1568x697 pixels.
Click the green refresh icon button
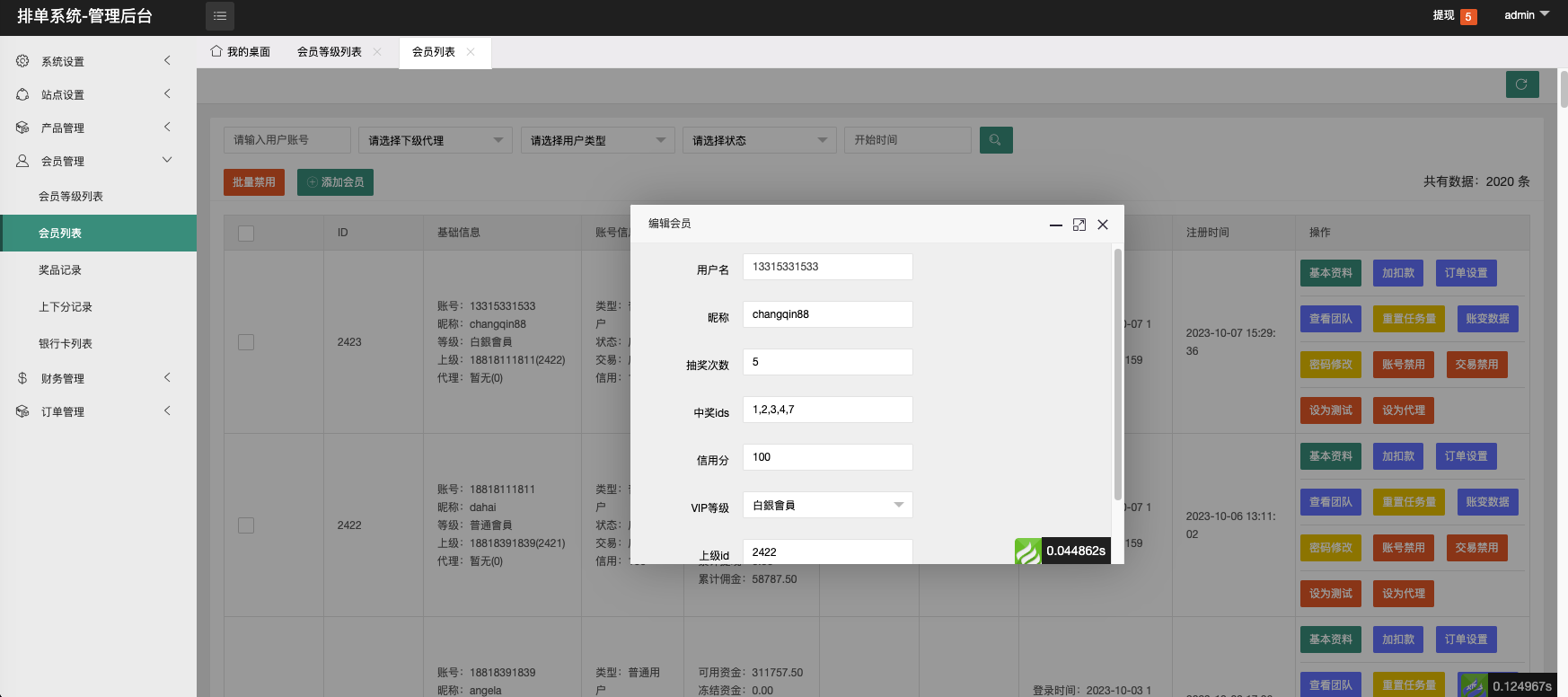click(1521, 84)
